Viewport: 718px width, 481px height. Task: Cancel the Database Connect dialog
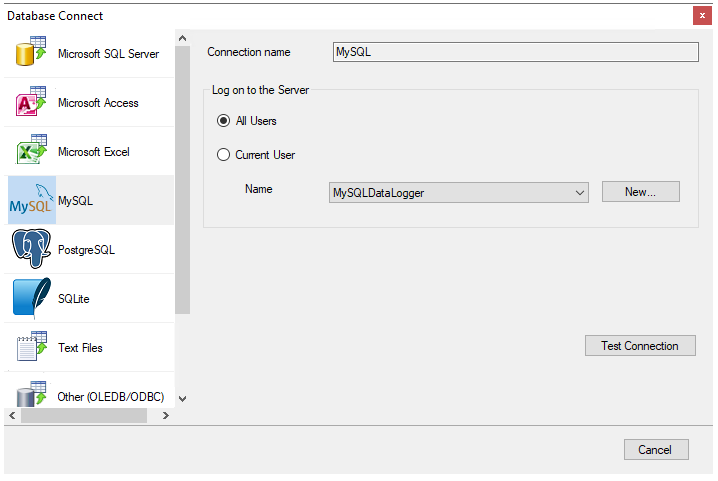click(x=656, y=450)
